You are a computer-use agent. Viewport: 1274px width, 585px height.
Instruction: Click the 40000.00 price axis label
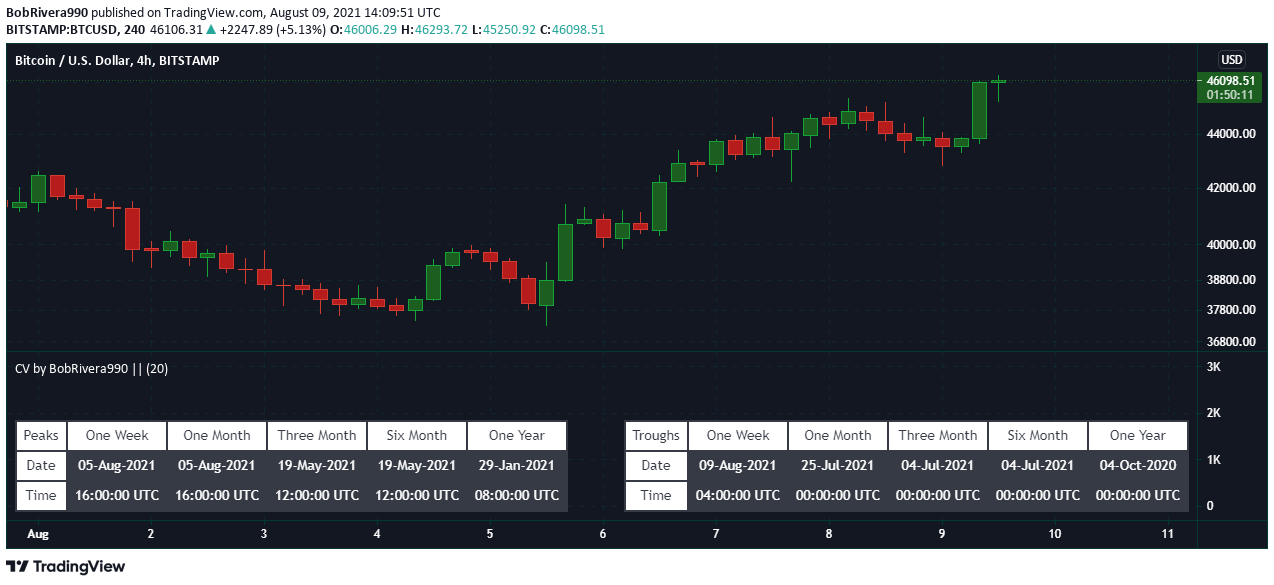tap(1231, 245)
